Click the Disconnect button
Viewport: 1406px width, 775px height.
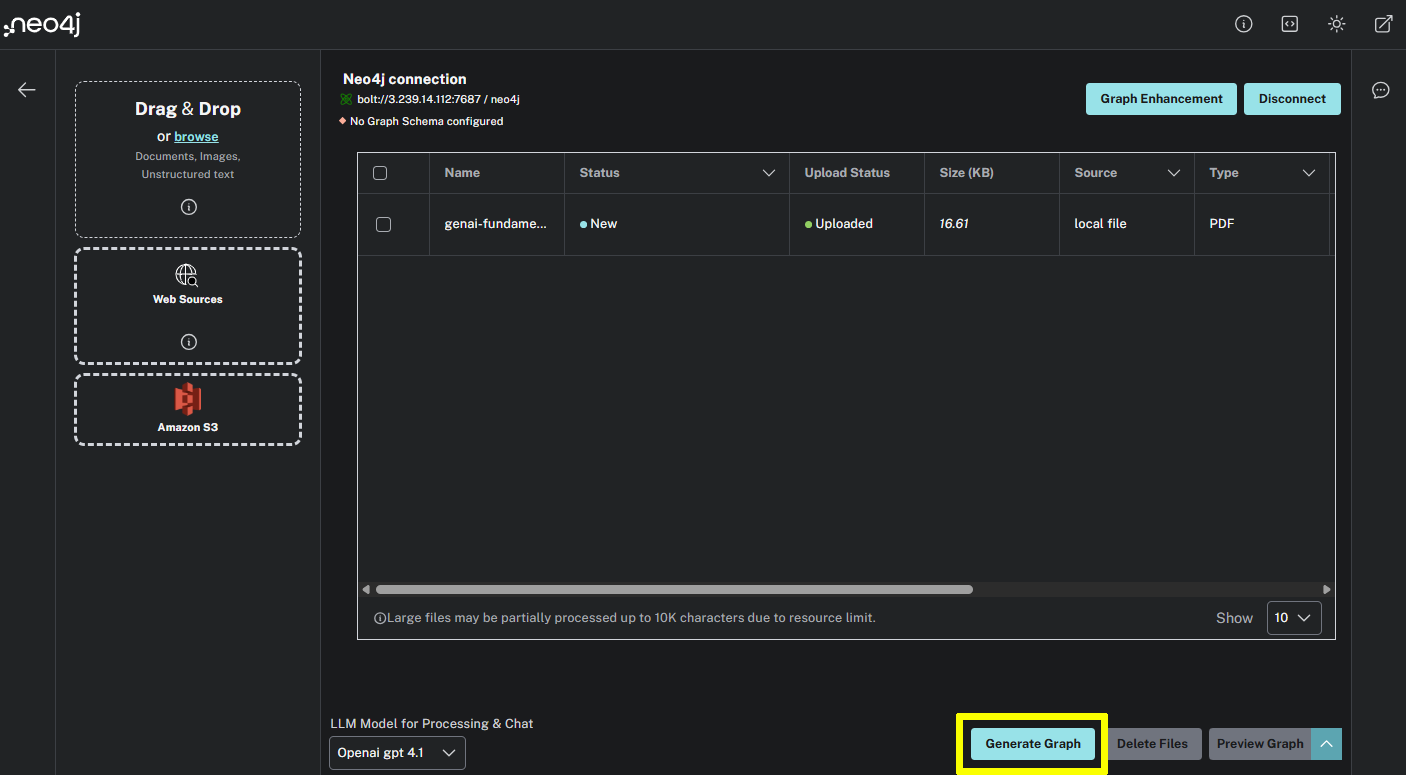tap(1292, 99)
